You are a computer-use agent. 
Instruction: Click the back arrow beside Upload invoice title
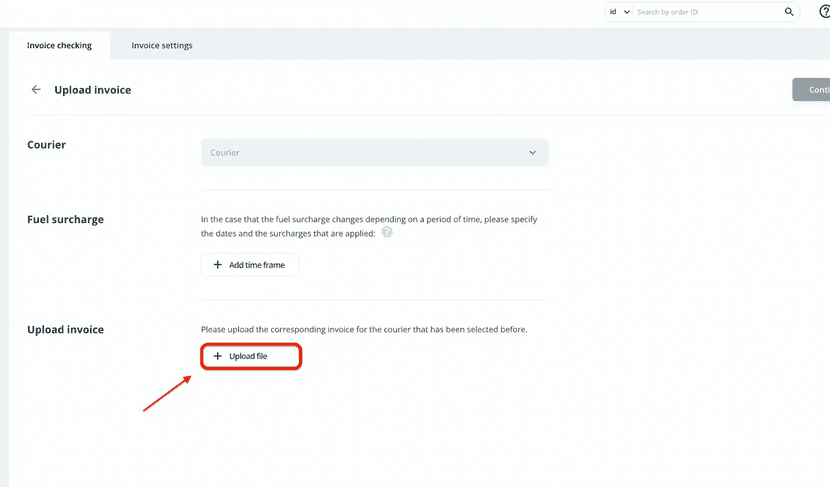36,90
